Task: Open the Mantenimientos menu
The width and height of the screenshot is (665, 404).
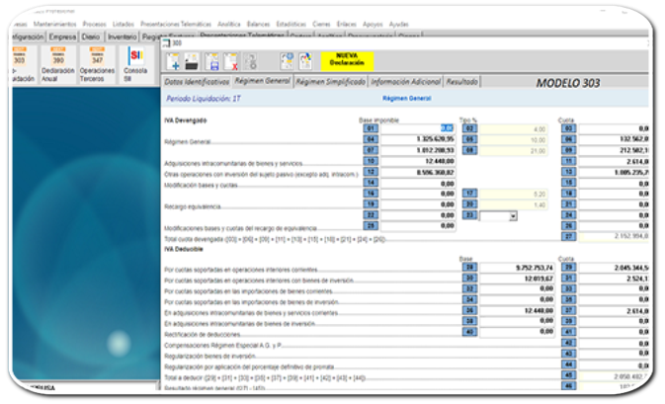Action: (x=55, y=24)
